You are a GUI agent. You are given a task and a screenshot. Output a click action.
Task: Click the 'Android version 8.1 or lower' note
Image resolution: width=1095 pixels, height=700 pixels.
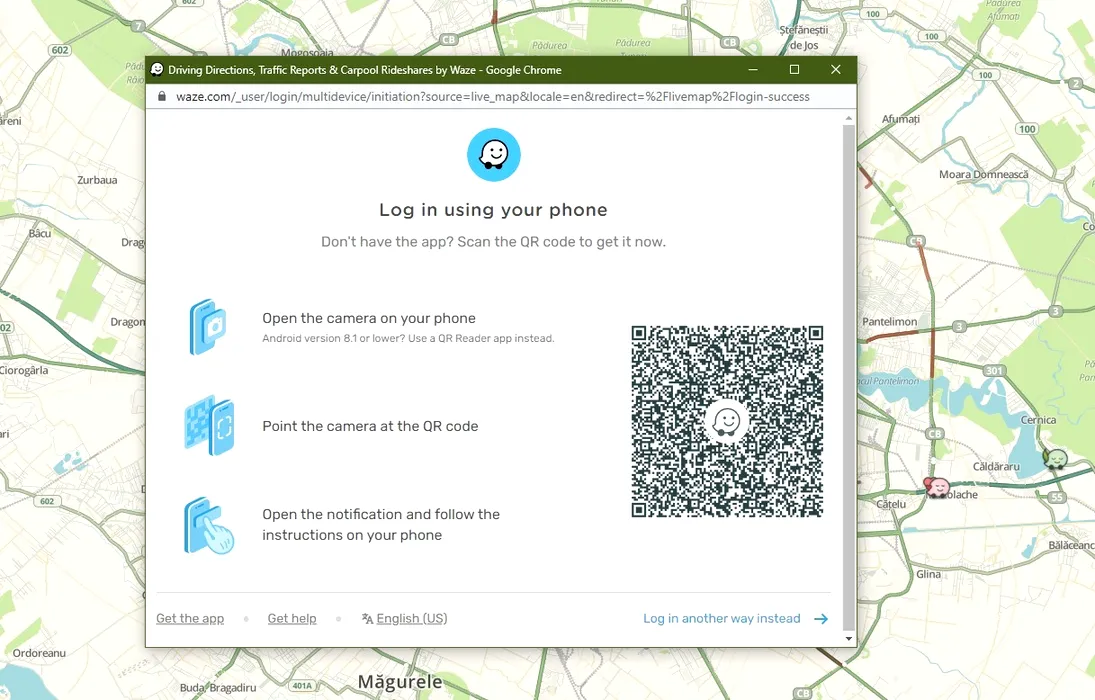[409, 338]
